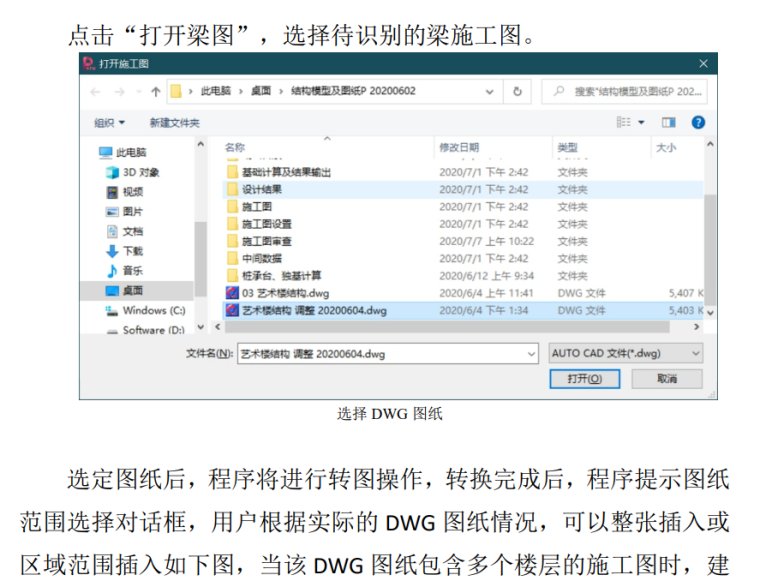The height and width of the screenshot is (587, 760).
Task: Click the blue help question mark icon
Action: [697, 122]
